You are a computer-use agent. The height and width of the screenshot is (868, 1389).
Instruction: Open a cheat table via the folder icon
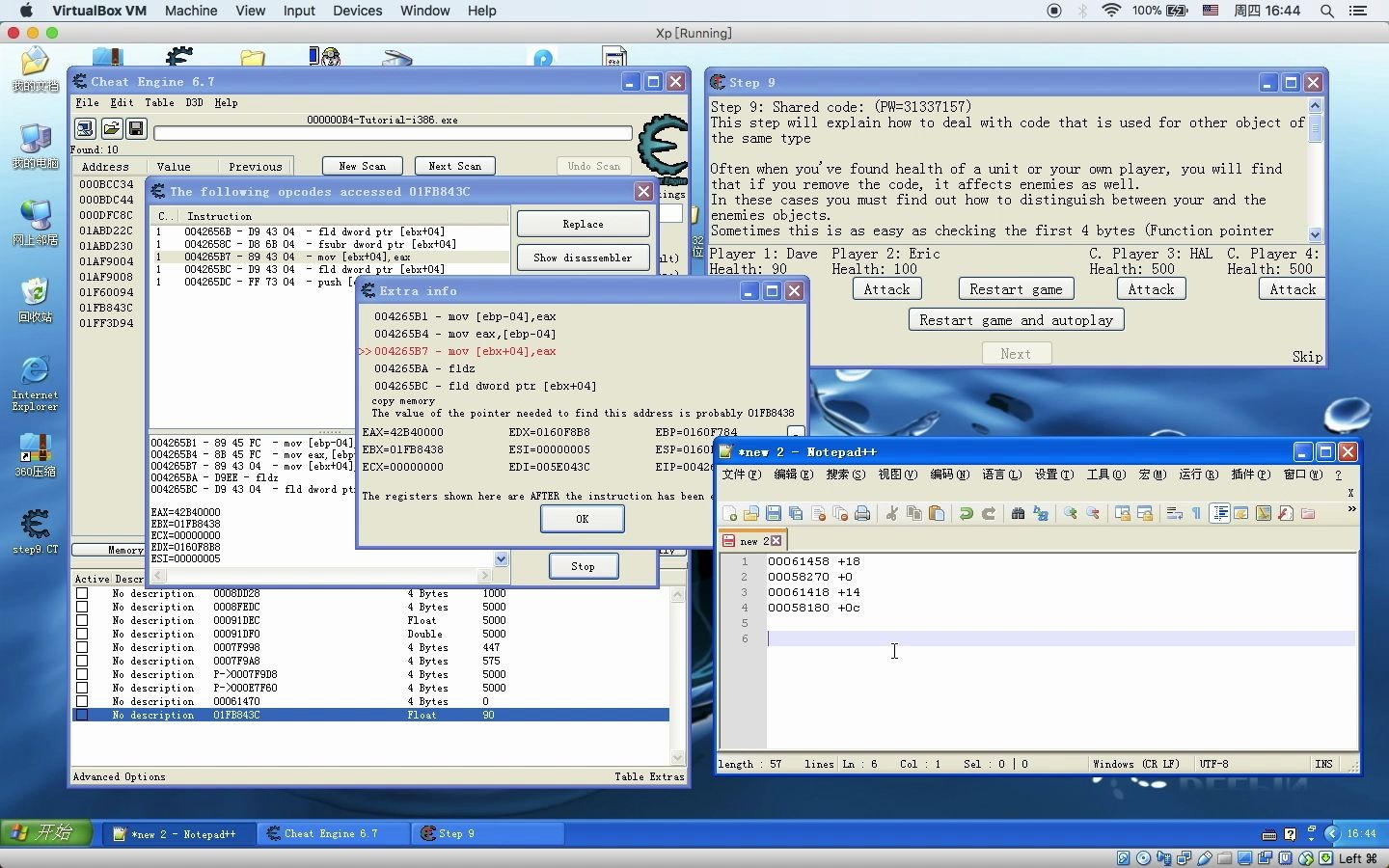(111, 128)
